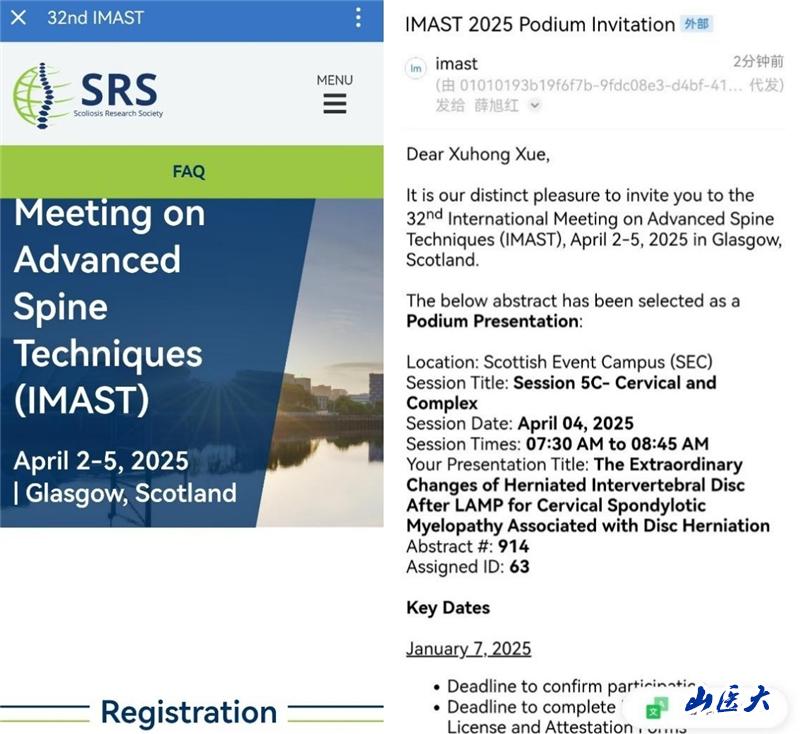The height and width of the screenshot is (734, 800).
Task: Tap the email subject IMAST 2025 Podium Invitation
Action: click(x=539, y=25)
